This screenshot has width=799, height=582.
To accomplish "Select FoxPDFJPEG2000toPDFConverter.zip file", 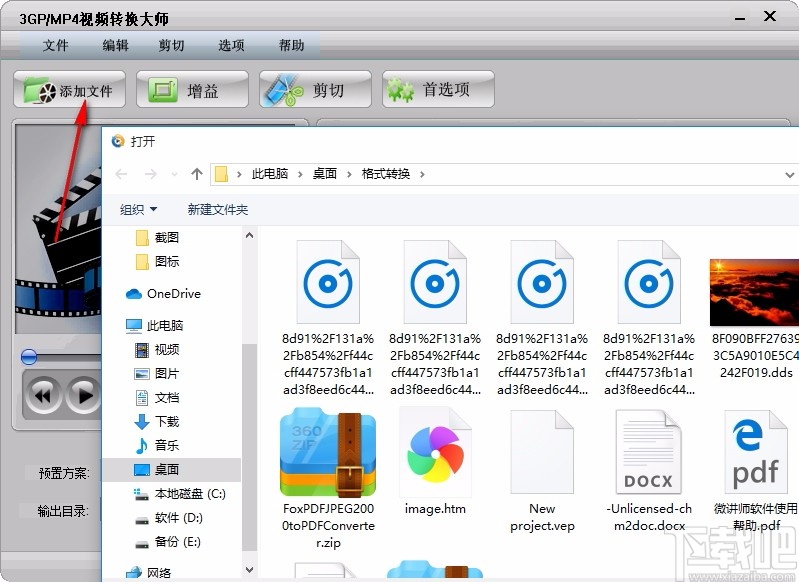I will click(328, 478).
